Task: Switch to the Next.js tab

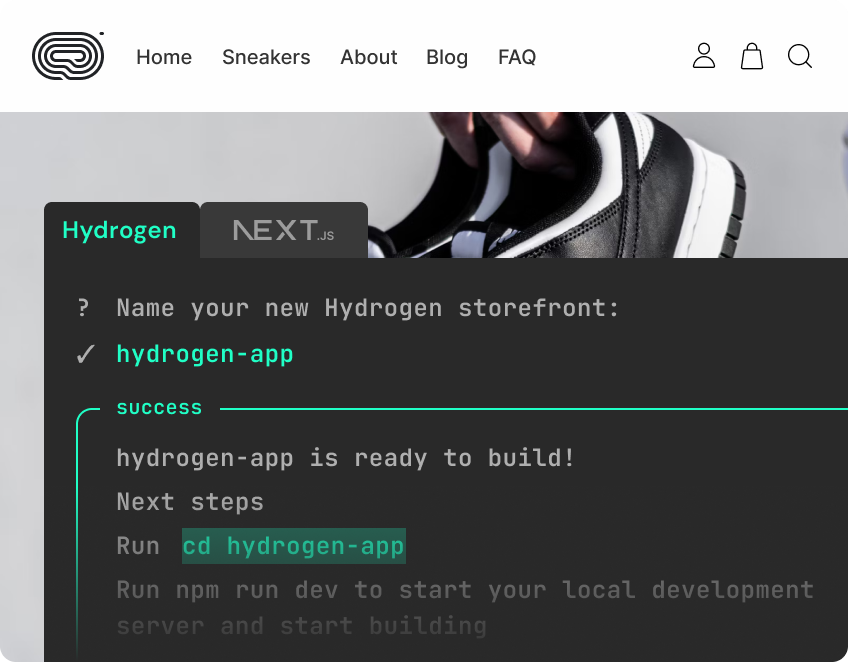Action: (x=284, y=231)
